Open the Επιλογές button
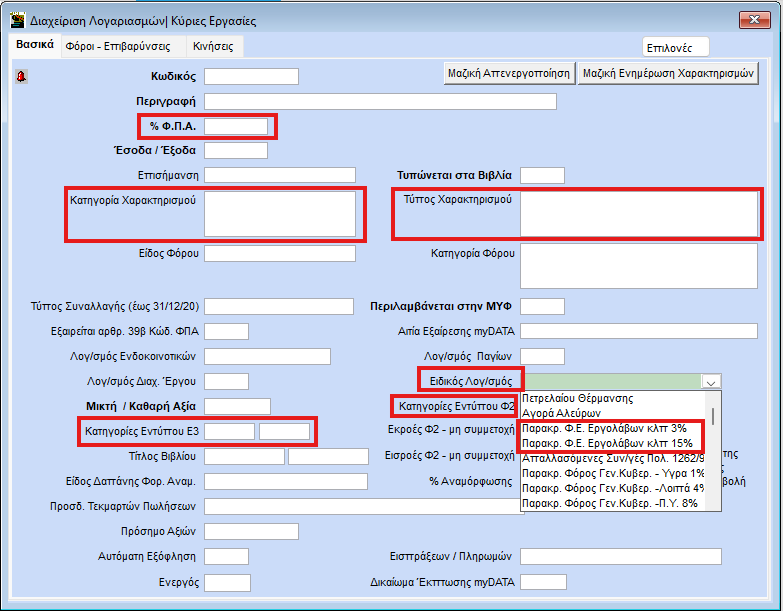Screen dimensions: 783x611 click(676, 47)
